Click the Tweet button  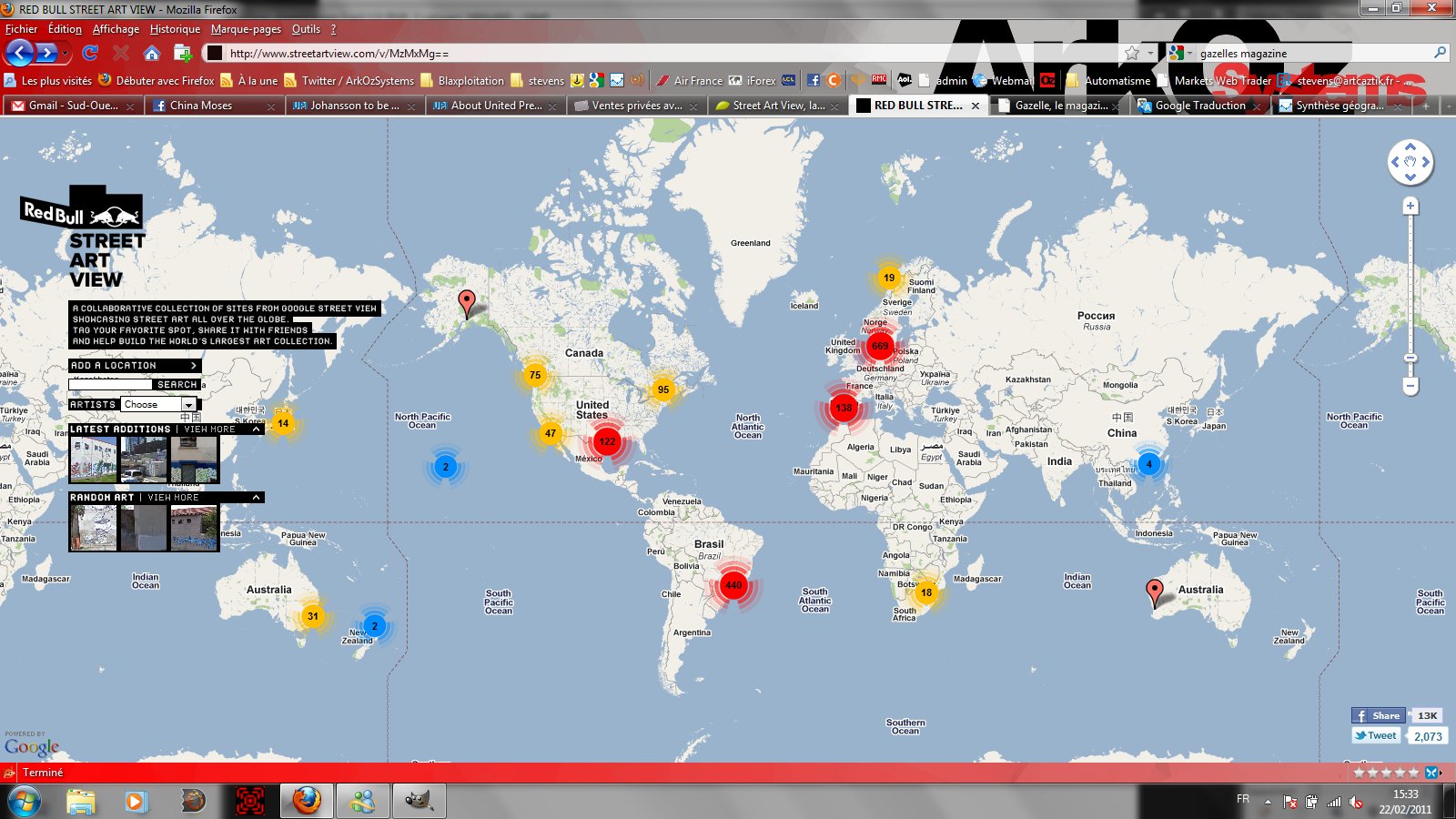coord(1376,735)
